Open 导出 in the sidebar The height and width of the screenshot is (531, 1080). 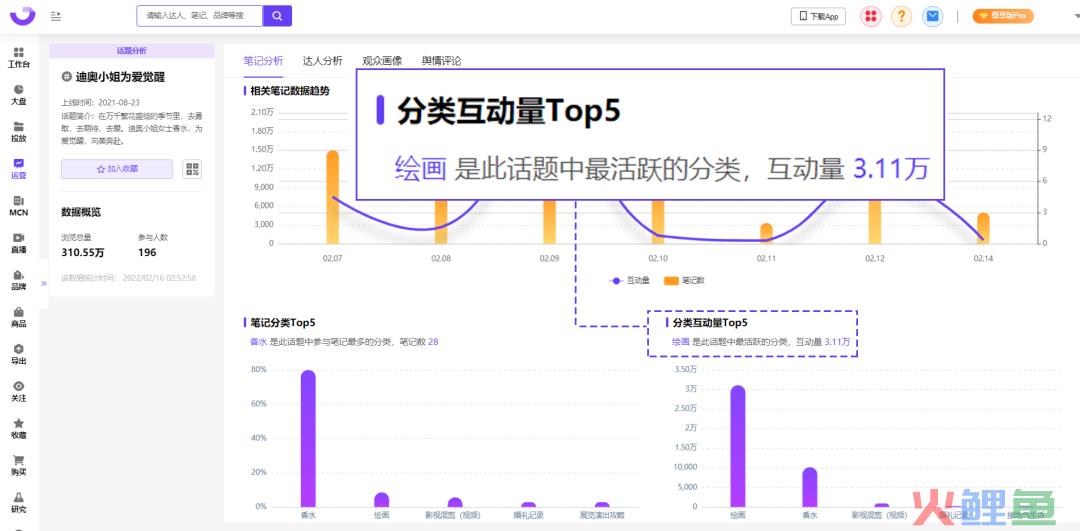[19, 355]
